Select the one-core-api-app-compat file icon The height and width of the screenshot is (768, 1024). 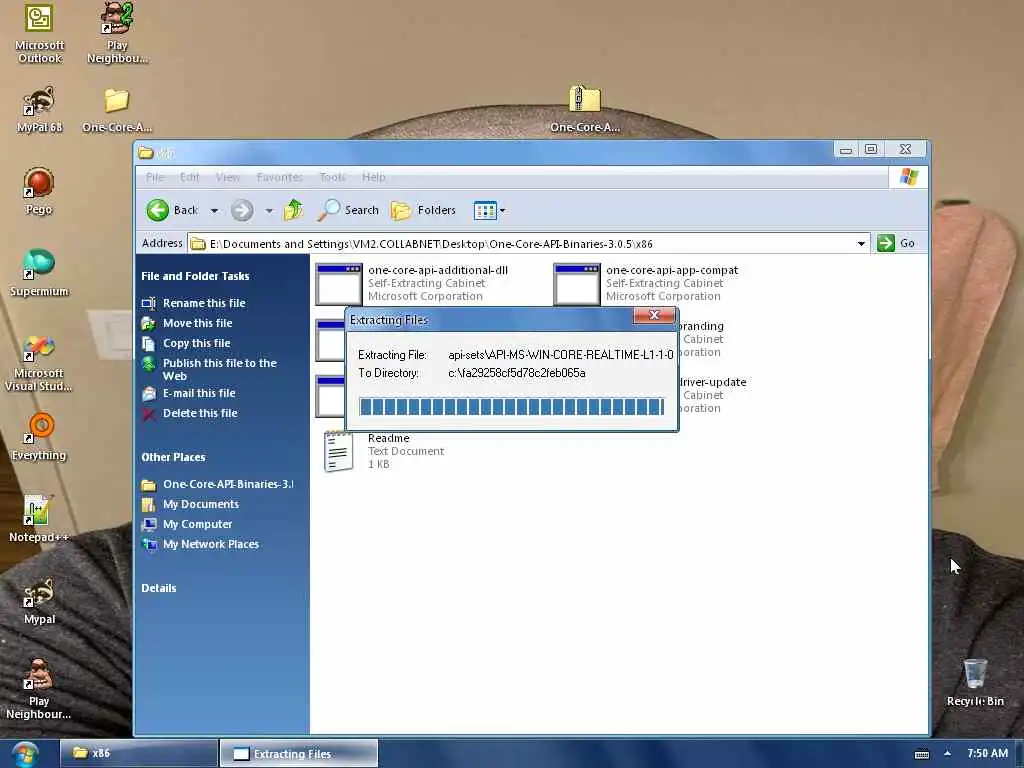click(577, 284)
